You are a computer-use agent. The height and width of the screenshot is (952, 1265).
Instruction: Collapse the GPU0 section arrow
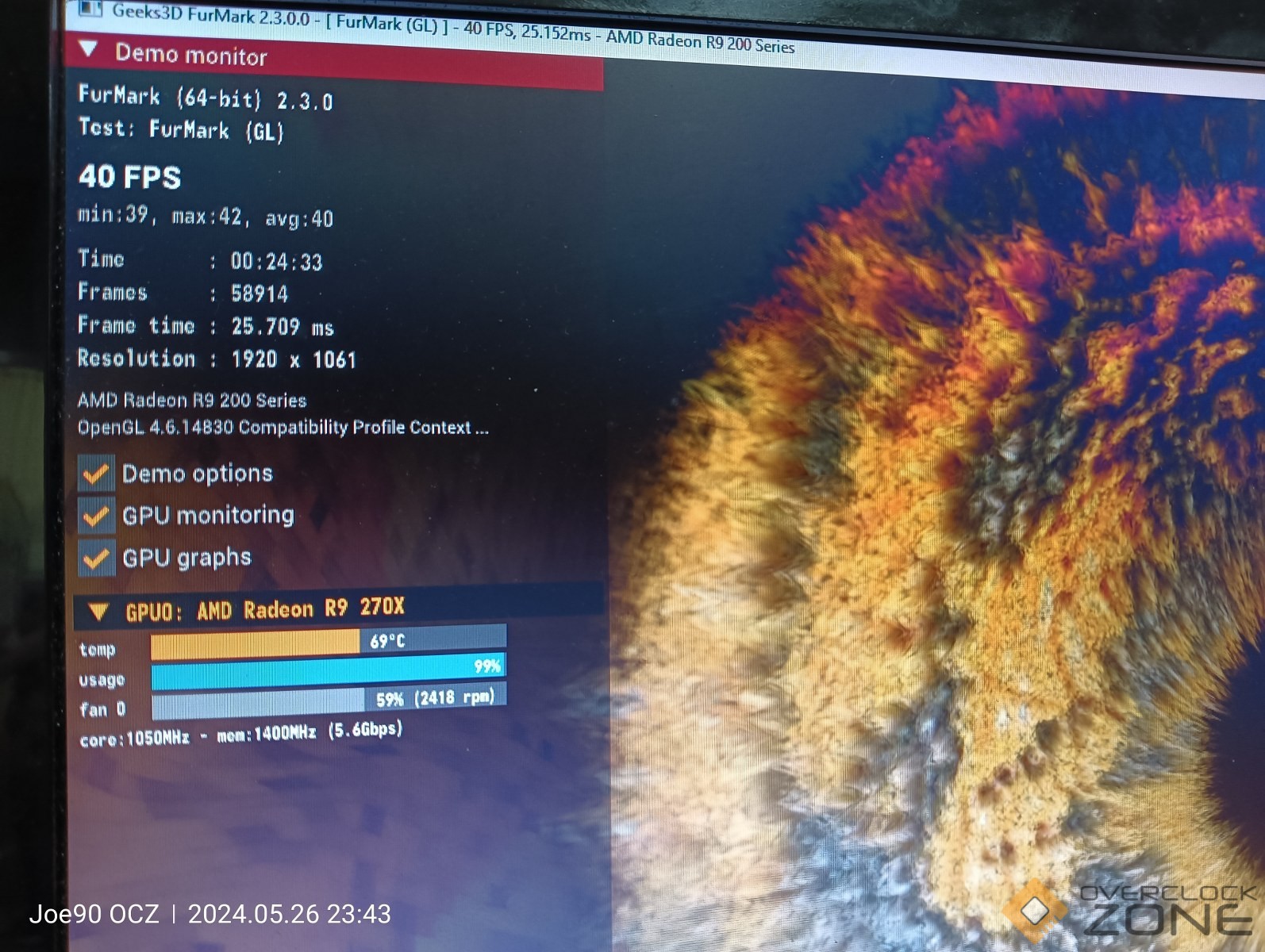[x=98, y=612]
